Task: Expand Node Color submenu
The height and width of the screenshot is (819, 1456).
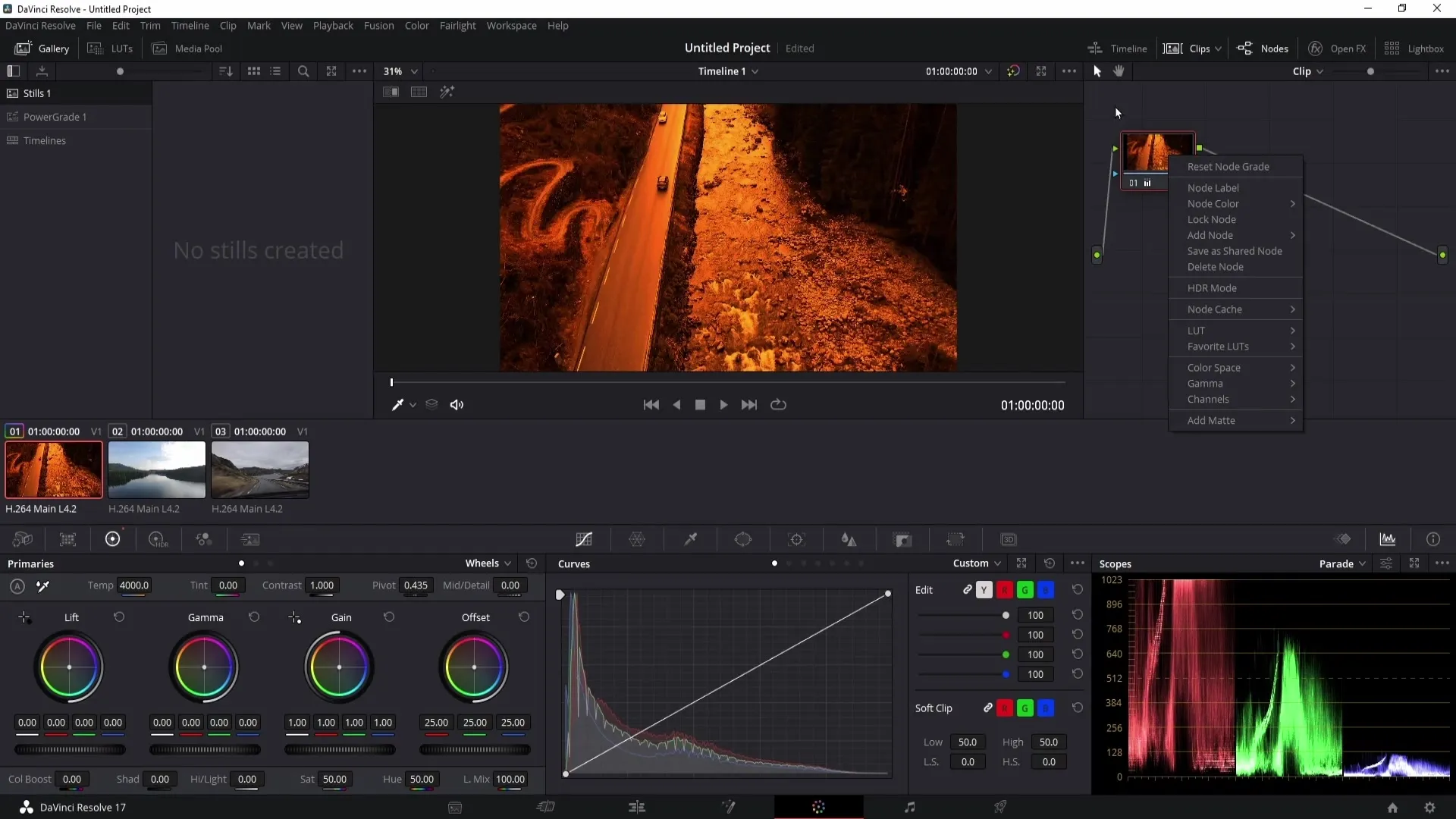Action: (x=1236, y=203)
